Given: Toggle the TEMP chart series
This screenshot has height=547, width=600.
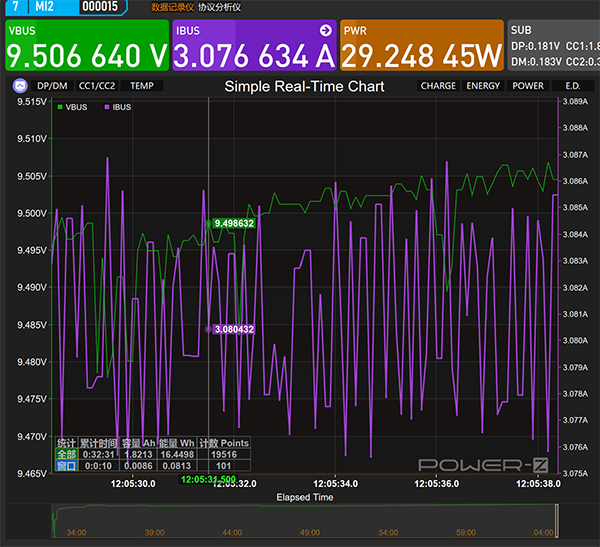Looking at the screenshot, I should click(x=142, y=86).
